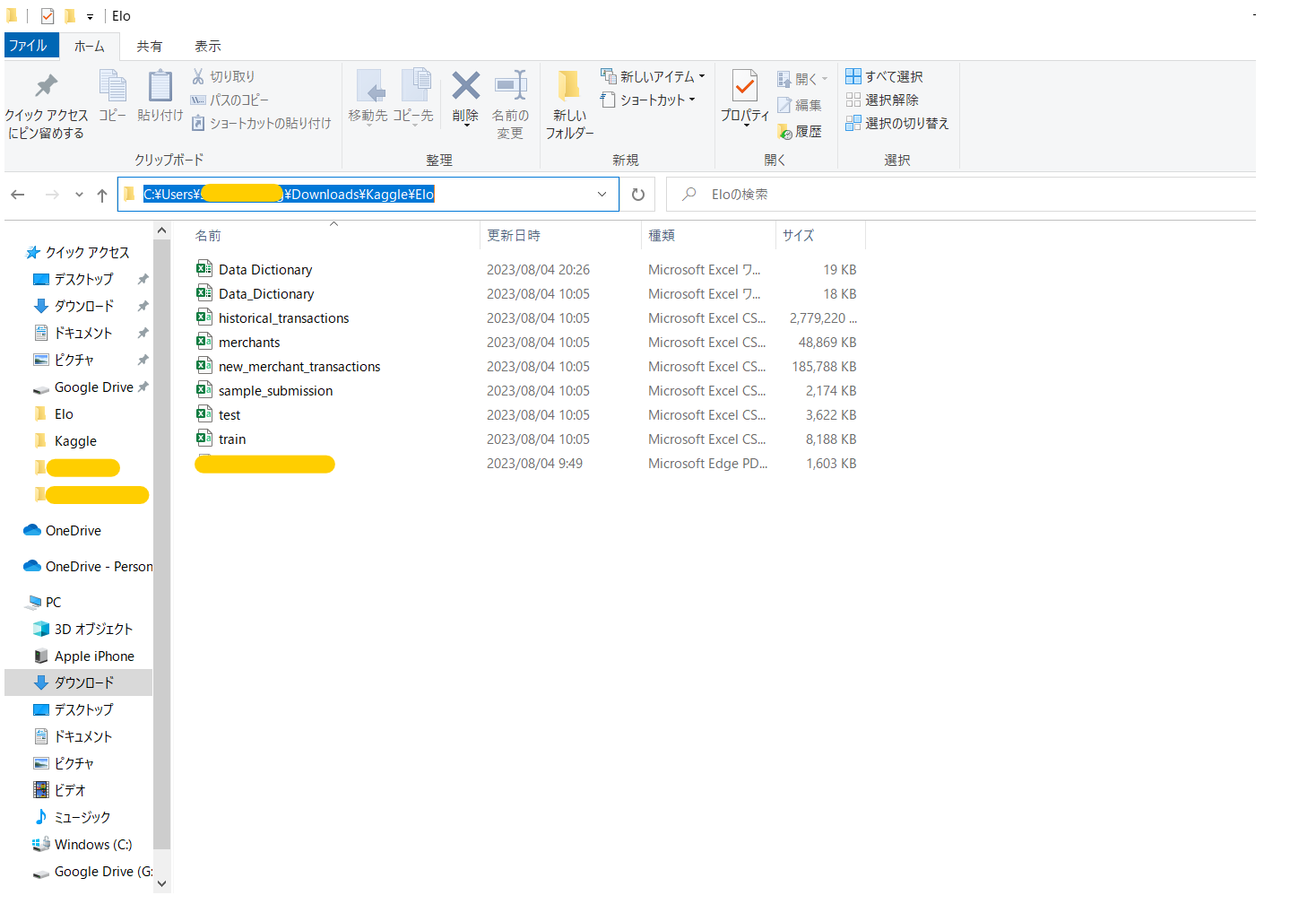Select the sample_submission file
This screenshot has height=904, width=1316.
tap(275, 391)
